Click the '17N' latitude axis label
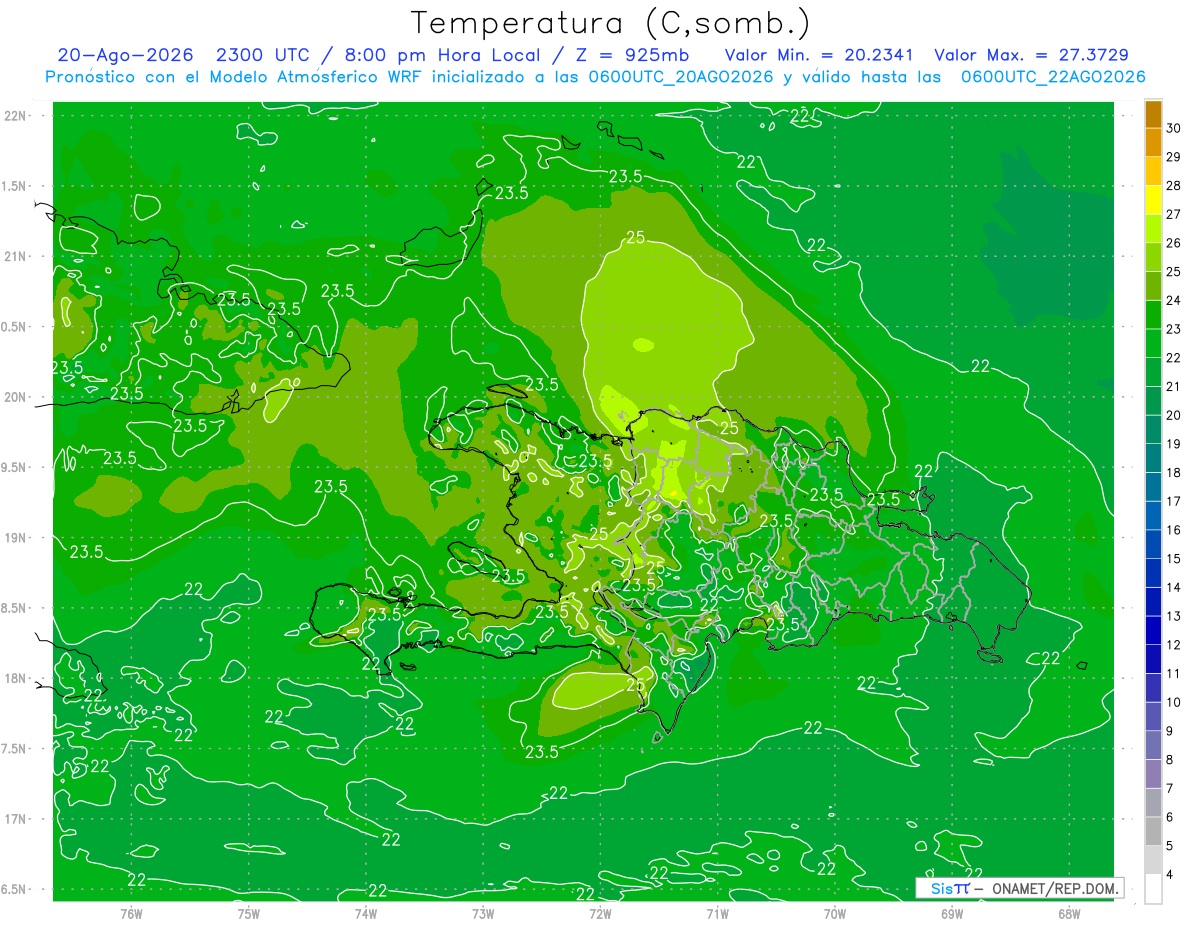The width and height of the screenshot is (1200, 927). pos(15,819)
